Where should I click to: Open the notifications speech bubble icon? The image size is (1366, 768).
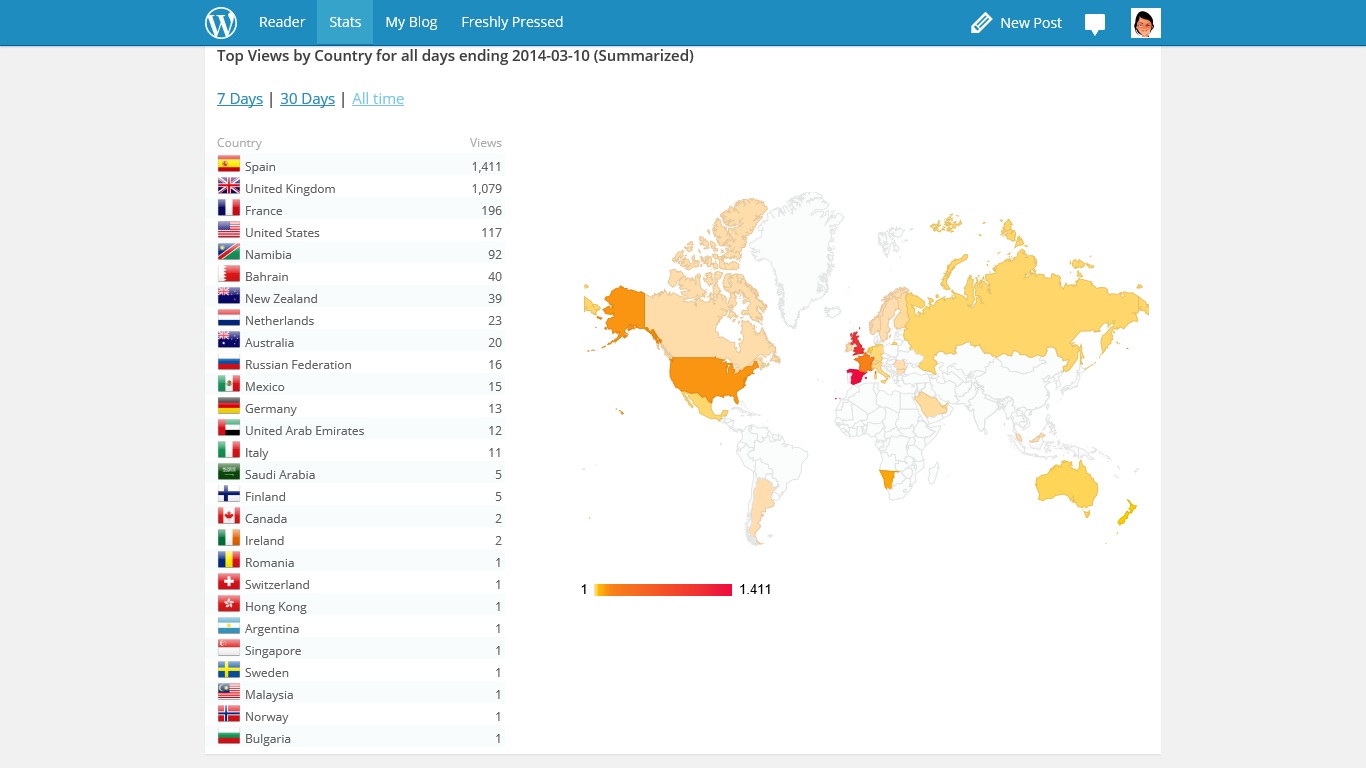click(x=1095, y=24)
